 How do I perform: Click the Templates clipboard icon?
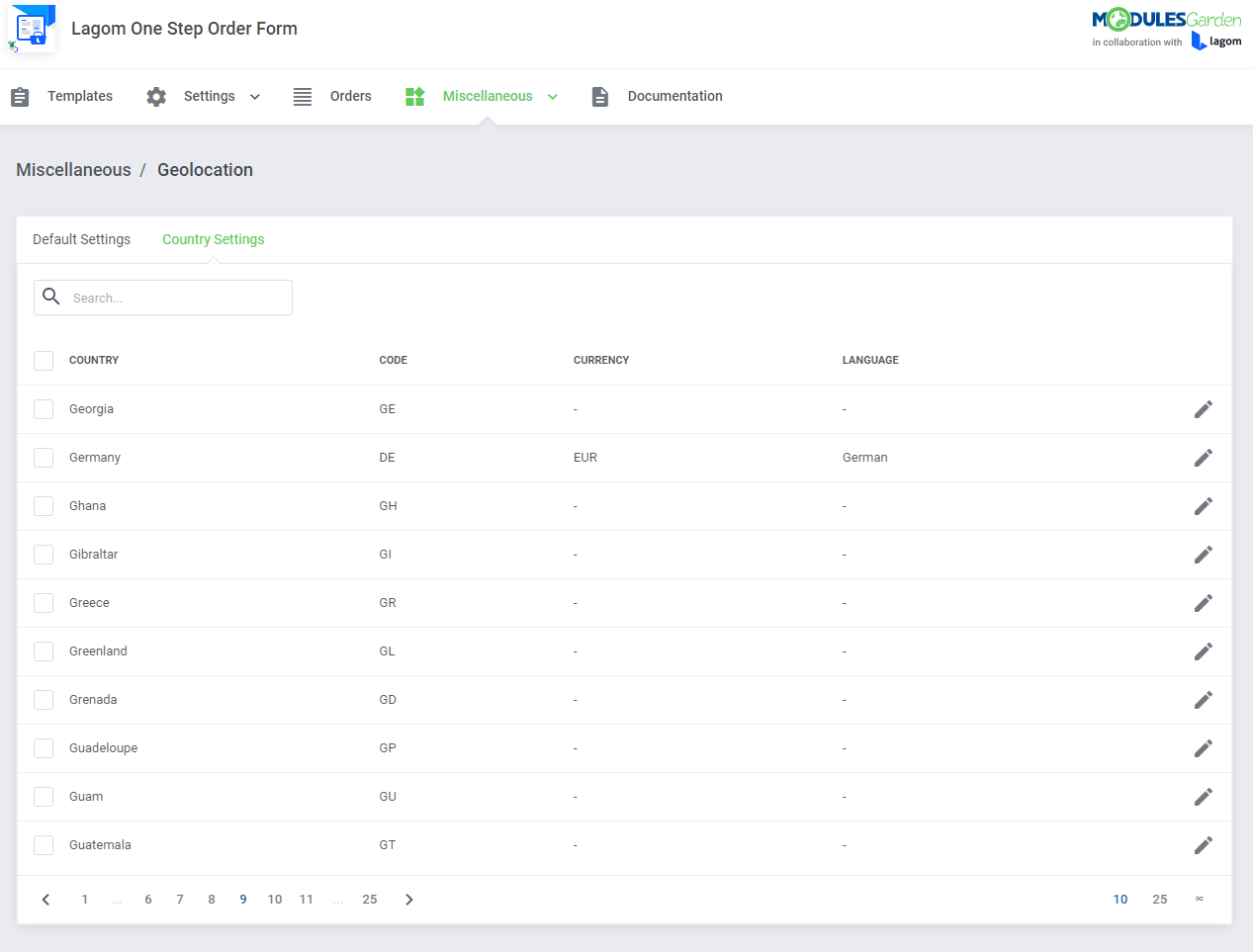pyautogui.click(x=20, y=97)
